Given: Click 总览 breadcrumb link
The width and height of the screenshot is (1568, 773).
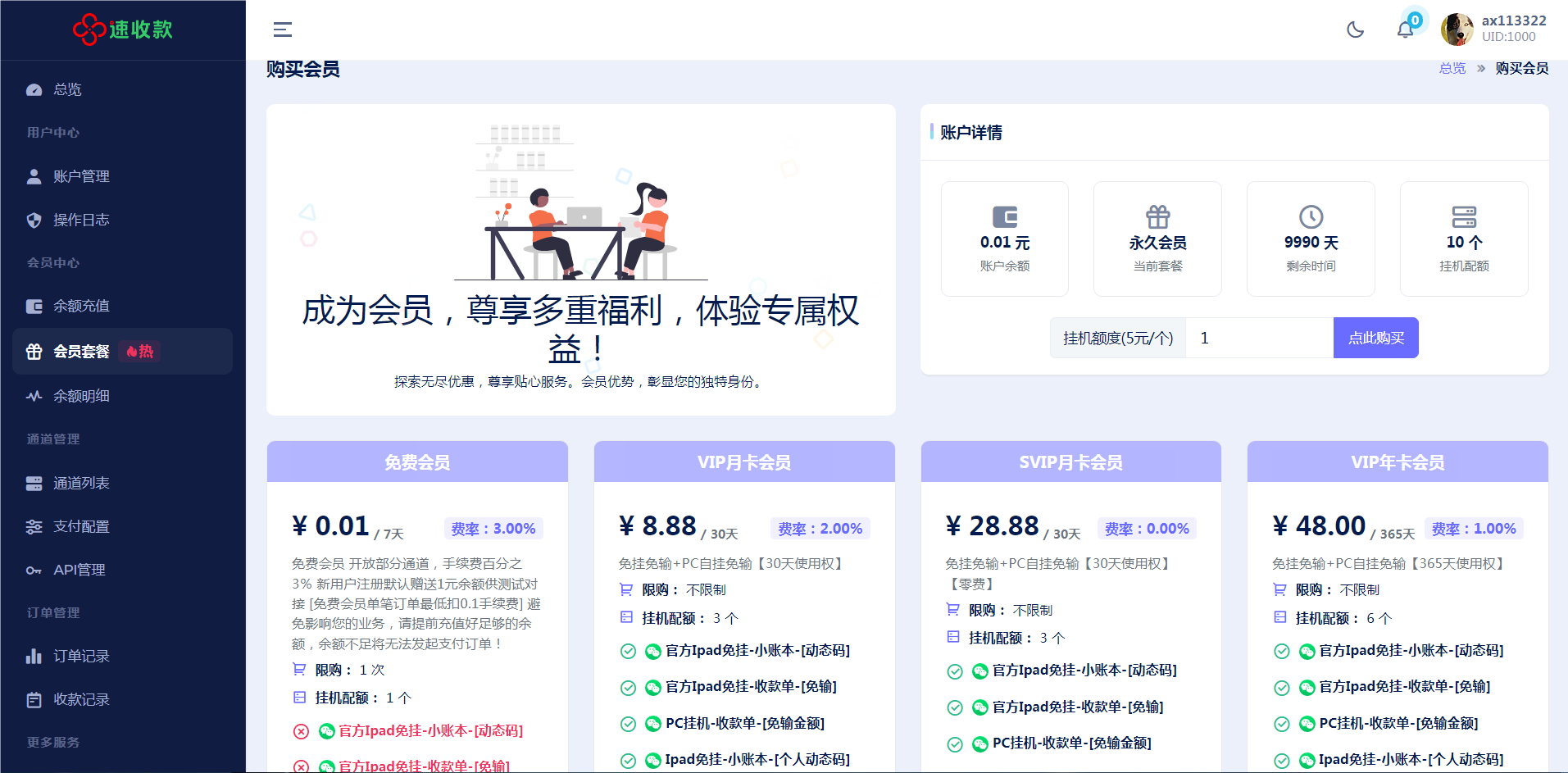Looking at the screenshot, I should (x=1452, y=68).
